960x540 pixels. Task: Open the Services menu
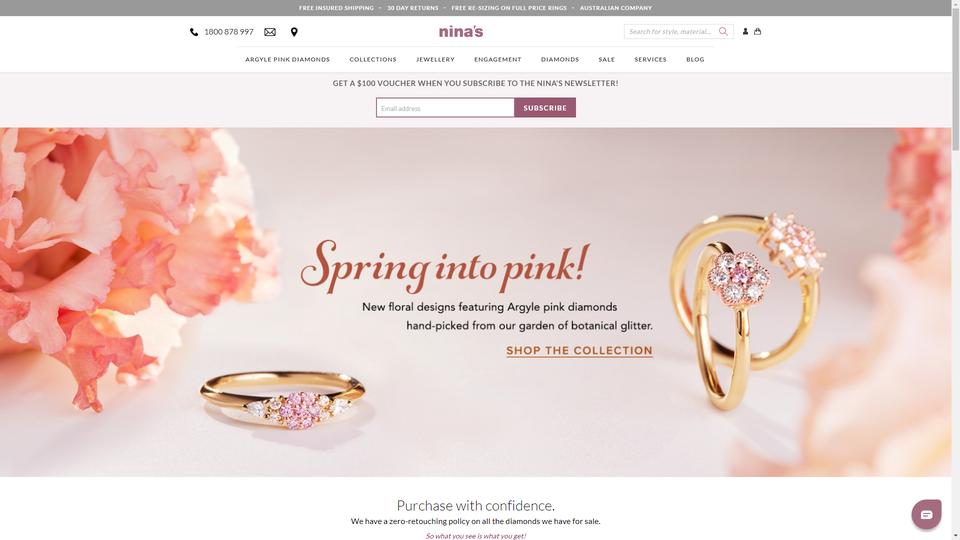(650, 59)
